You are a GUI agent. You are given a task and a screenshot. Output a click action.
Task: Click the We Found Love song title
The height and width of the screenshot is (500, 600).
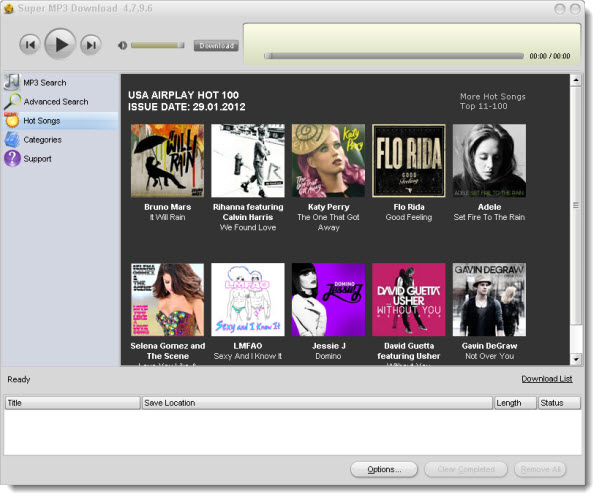click(x=248, y=227)
